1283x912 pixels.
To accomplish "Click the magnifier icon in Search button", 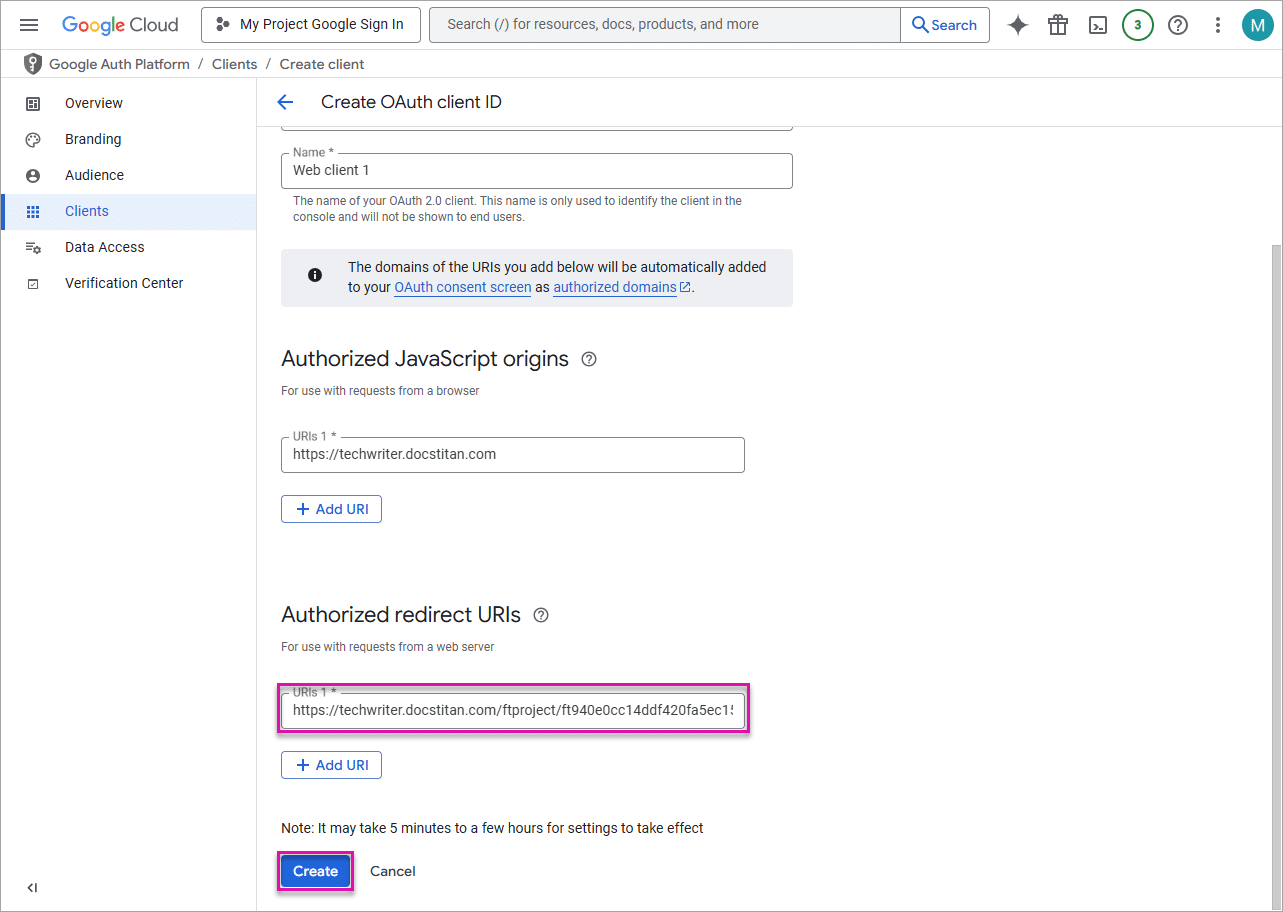I will click(920, 25).
